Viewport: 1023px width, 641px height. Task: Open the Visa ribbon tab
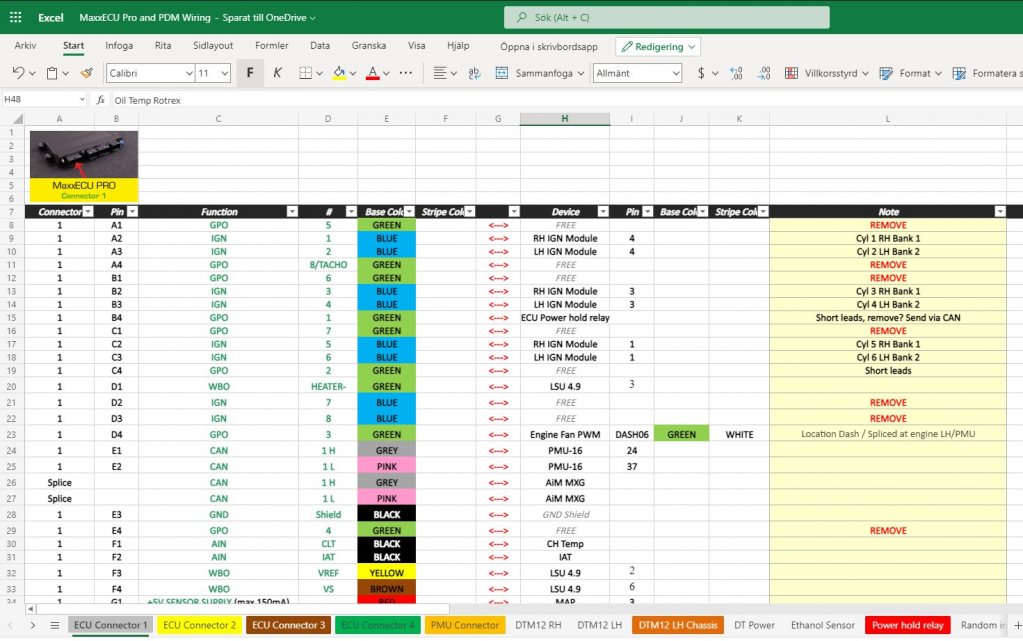(416, 46)
